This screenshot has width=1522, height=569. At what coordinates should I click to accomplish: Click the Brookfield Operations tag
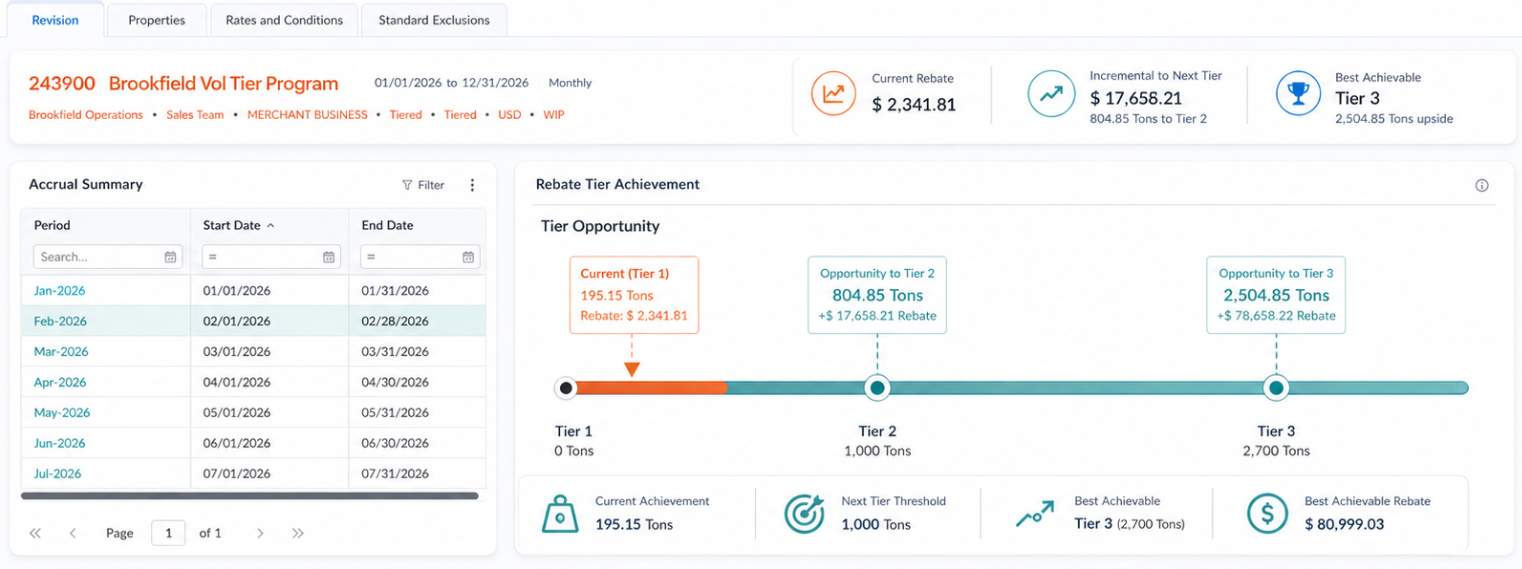tap(86, 115)
